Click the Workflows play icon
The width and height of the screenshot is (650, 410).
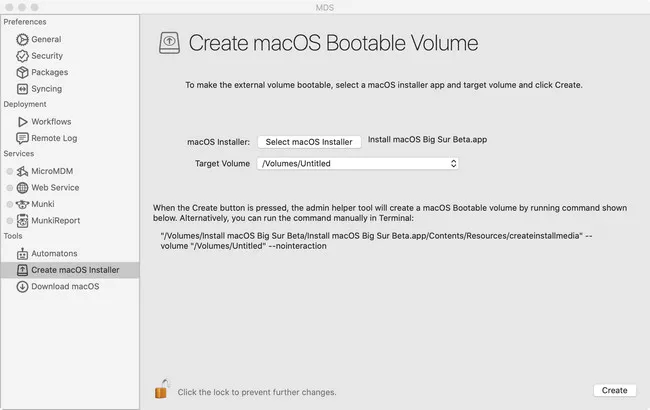point(22,122)
